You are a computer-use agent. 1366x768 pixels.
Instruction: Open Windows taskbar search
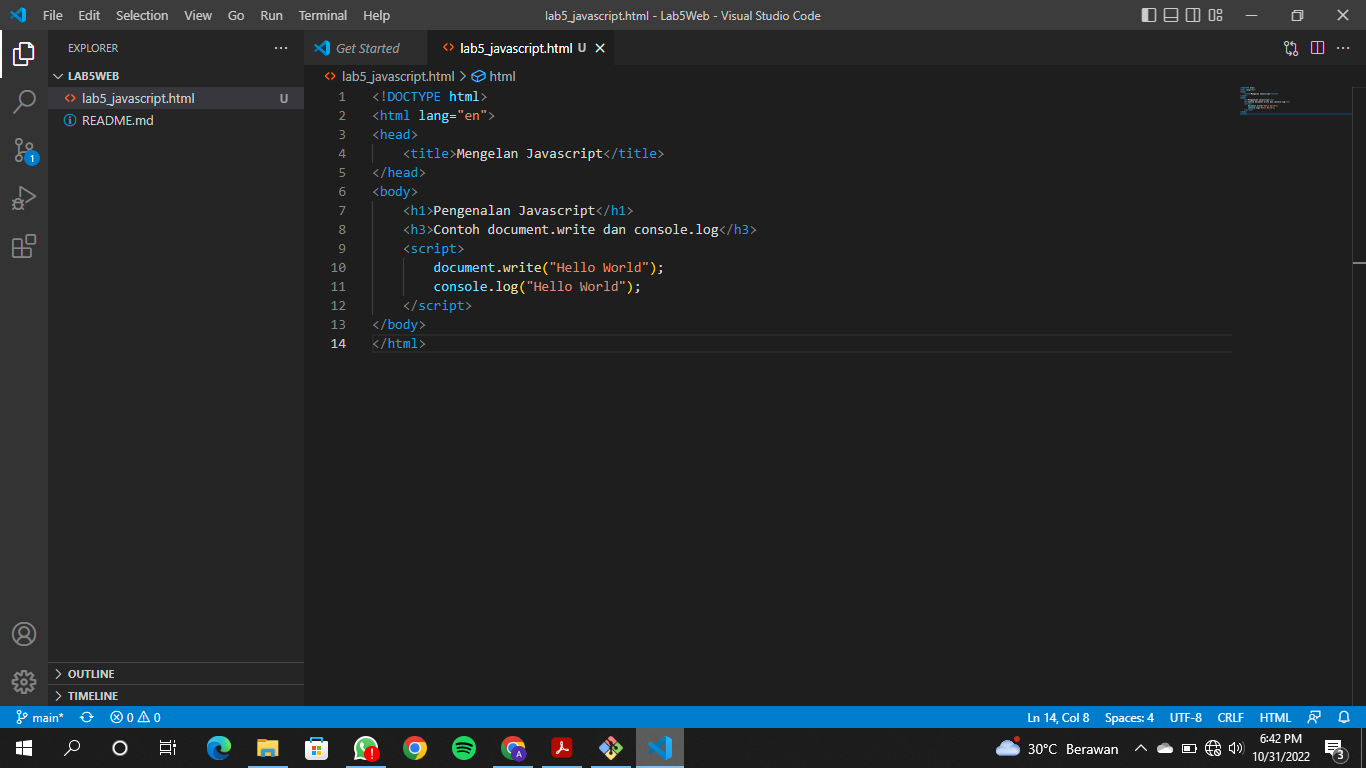(x=72, y=748)
